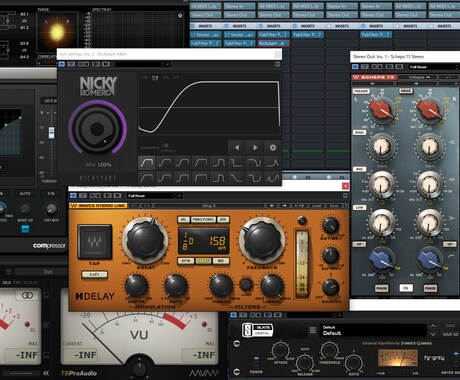
Task: Open H-Delay host preset field Full Reset
Action: [x=151, y=196]
